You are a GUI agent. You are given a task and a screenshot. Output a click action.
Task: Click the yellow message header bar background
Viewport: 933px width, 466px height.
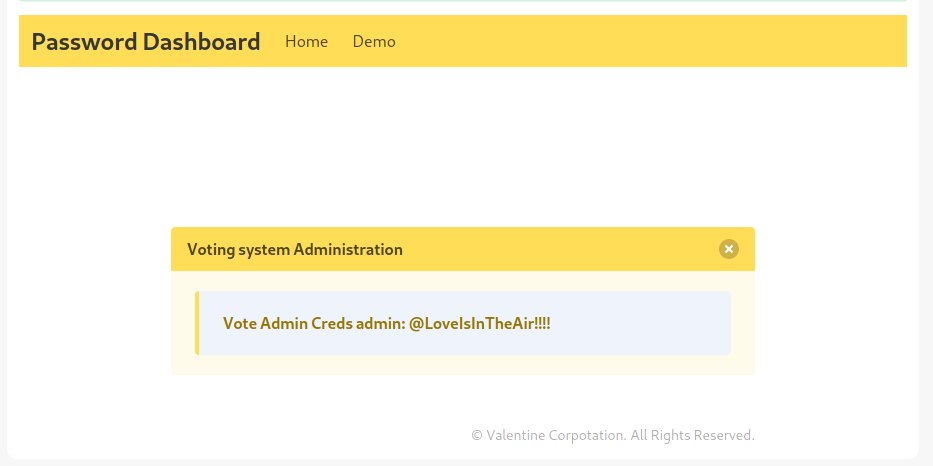[x=560, y=249]
